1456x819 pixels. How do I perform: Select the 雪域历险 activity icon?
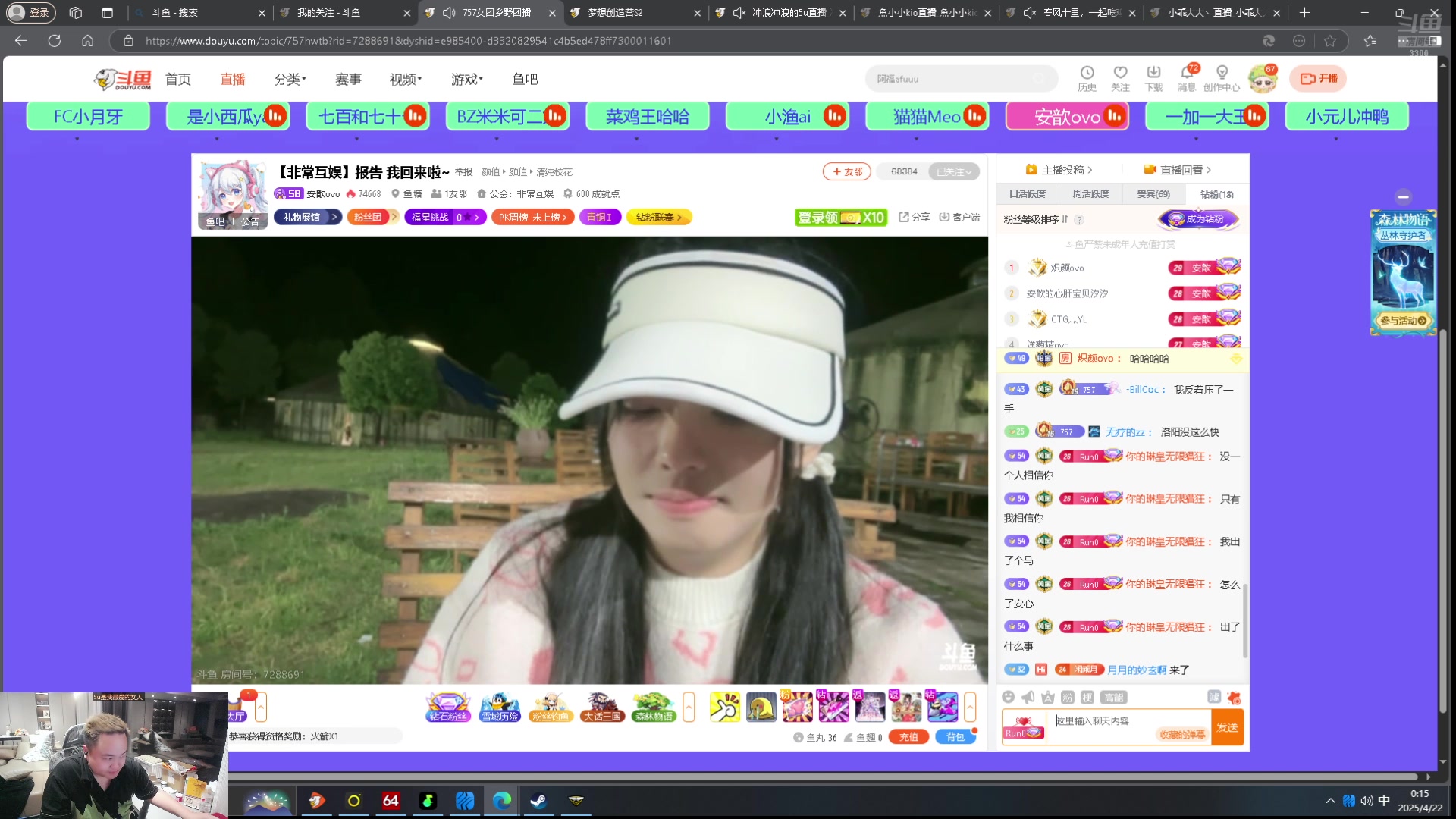pos(500,707)
